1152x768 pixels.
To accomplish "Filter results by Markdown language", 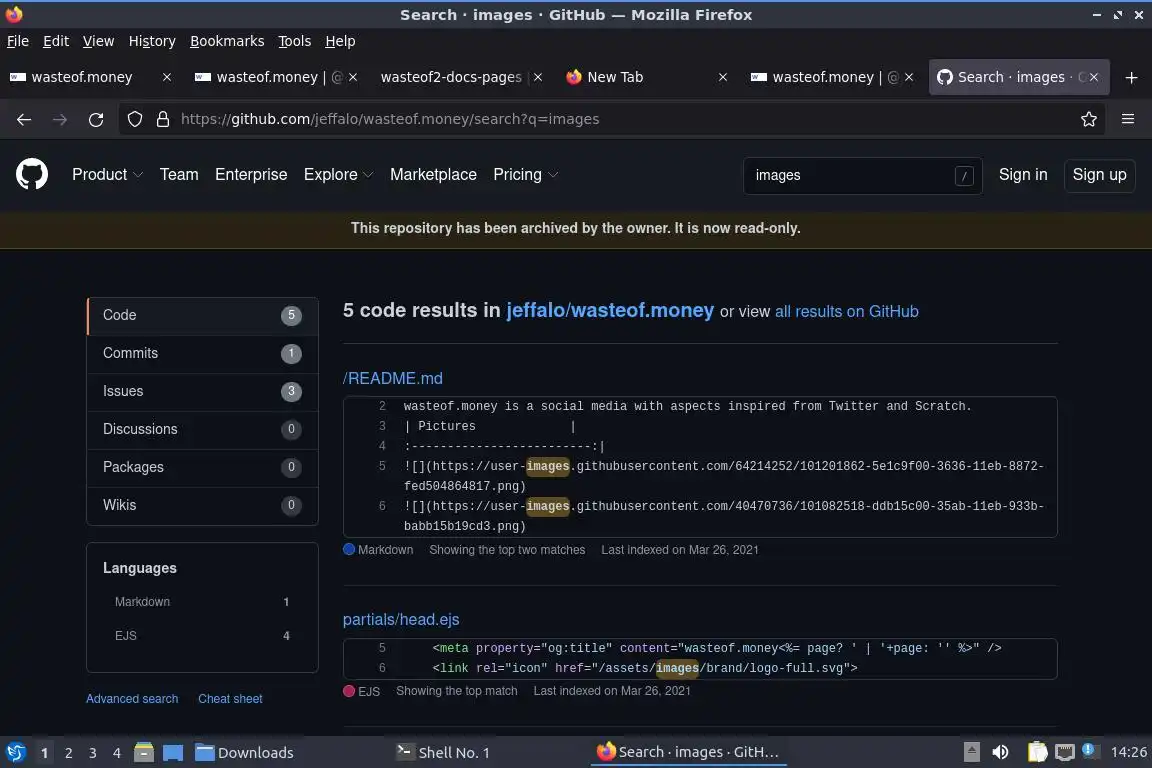I will [202, 602].
